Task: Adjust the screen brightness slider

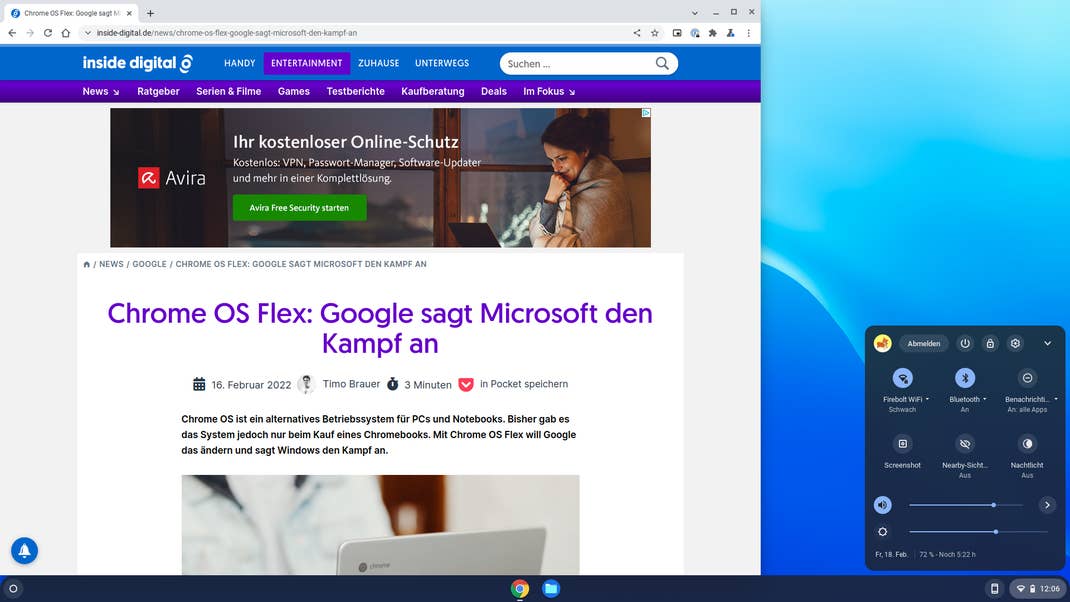Action: coord(979,532)
